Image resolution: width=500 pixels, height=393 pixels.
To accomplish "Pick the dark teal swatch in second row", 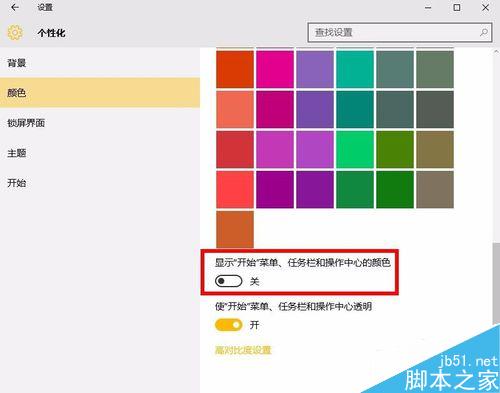I will pyautogui.click(x=355, y=109).
